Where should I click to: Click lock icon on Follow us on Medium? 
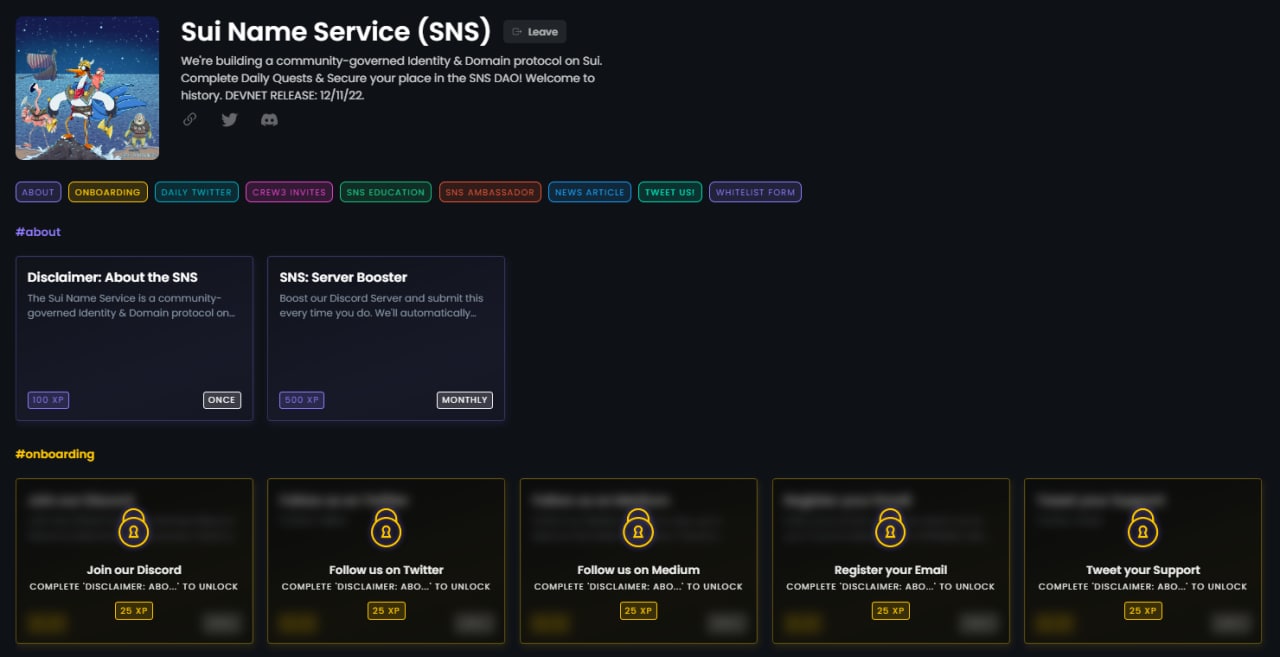point(638,527)
